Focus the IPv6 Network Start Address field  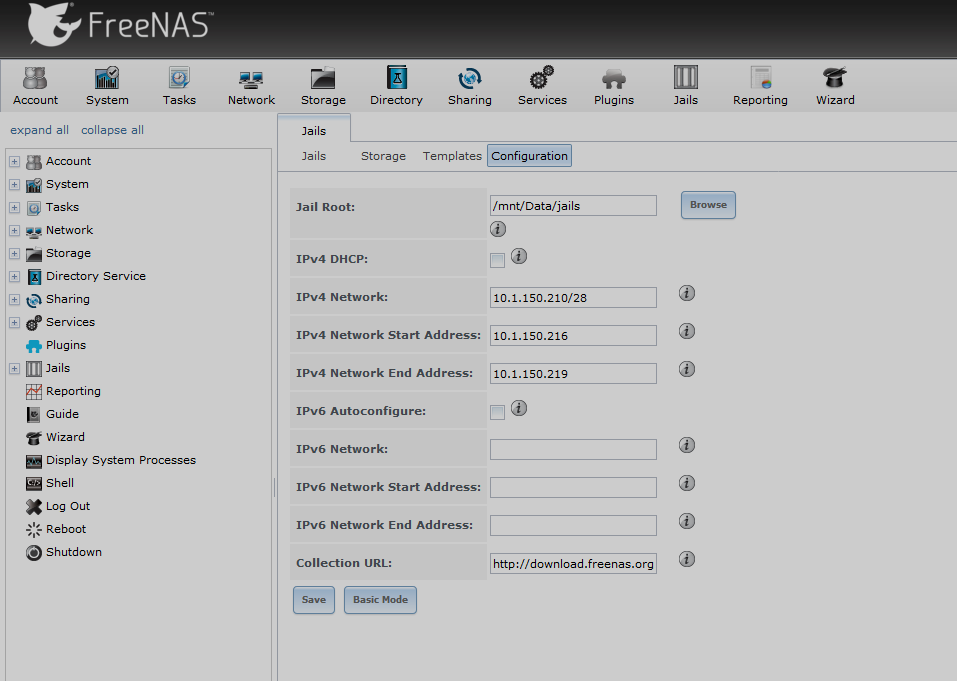pyautogui.click(x=573, y=488)
